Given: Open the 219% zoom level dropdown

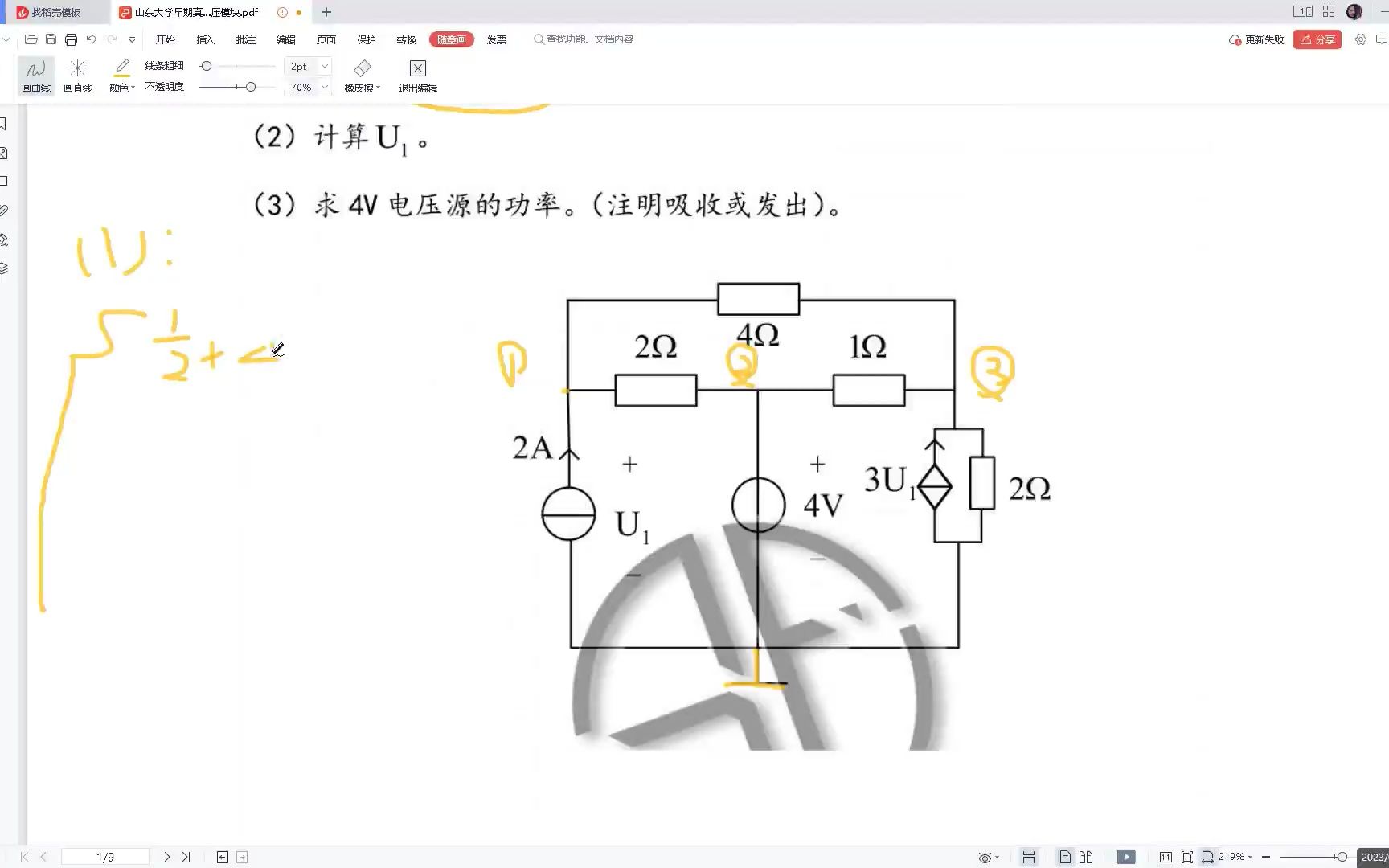Looking at the screenshot, I should pyautogui.click(x=1236, y=858).
